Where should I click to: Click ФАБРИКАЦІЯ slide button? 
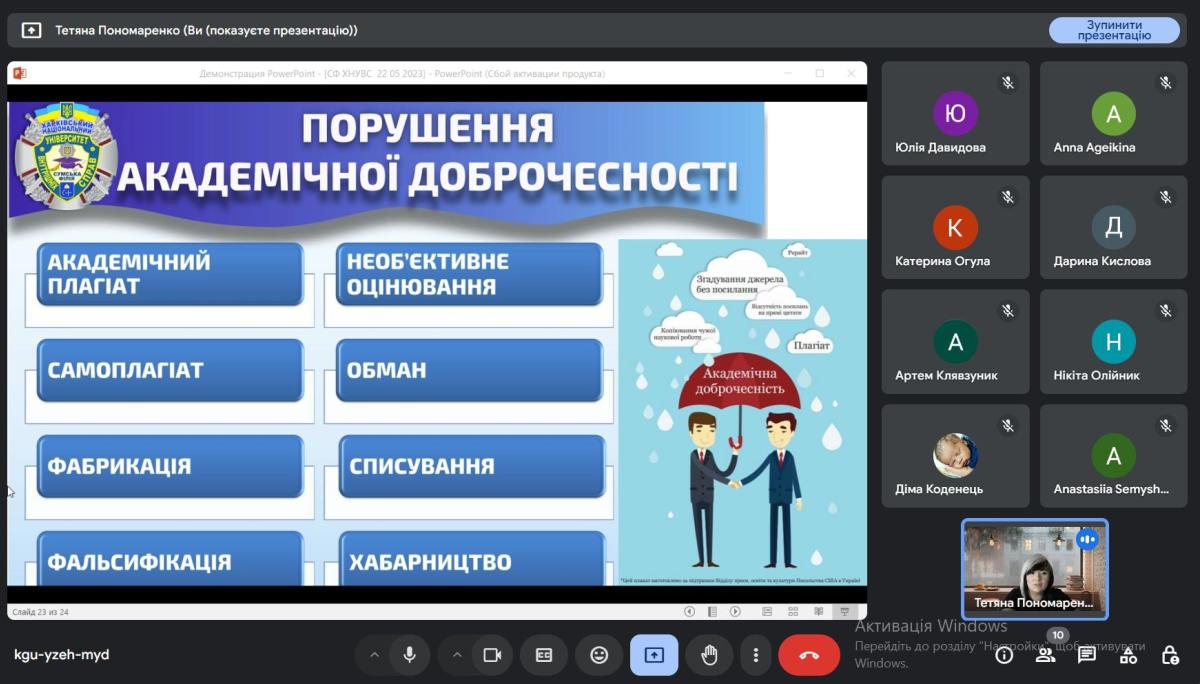click(170, 466)
